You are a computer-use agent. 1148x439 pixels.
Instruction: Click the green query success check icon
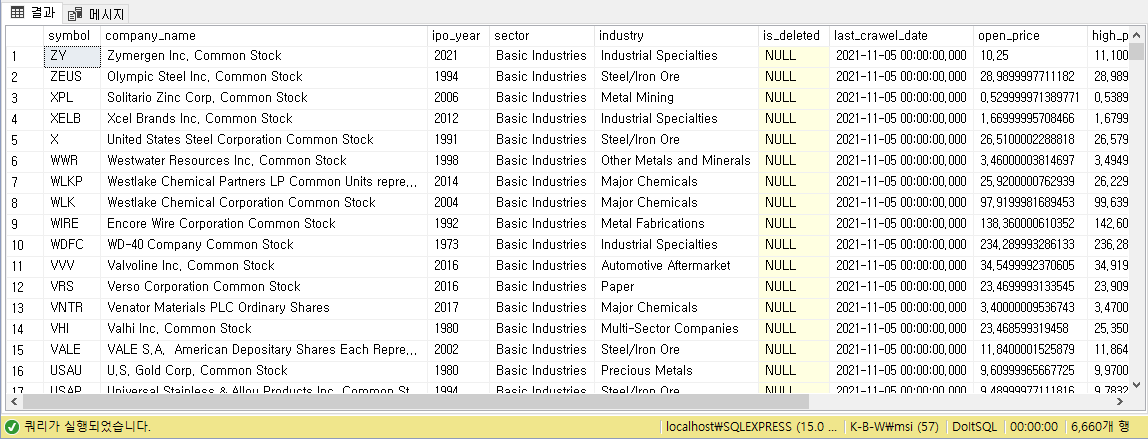[x=12, y=426]
